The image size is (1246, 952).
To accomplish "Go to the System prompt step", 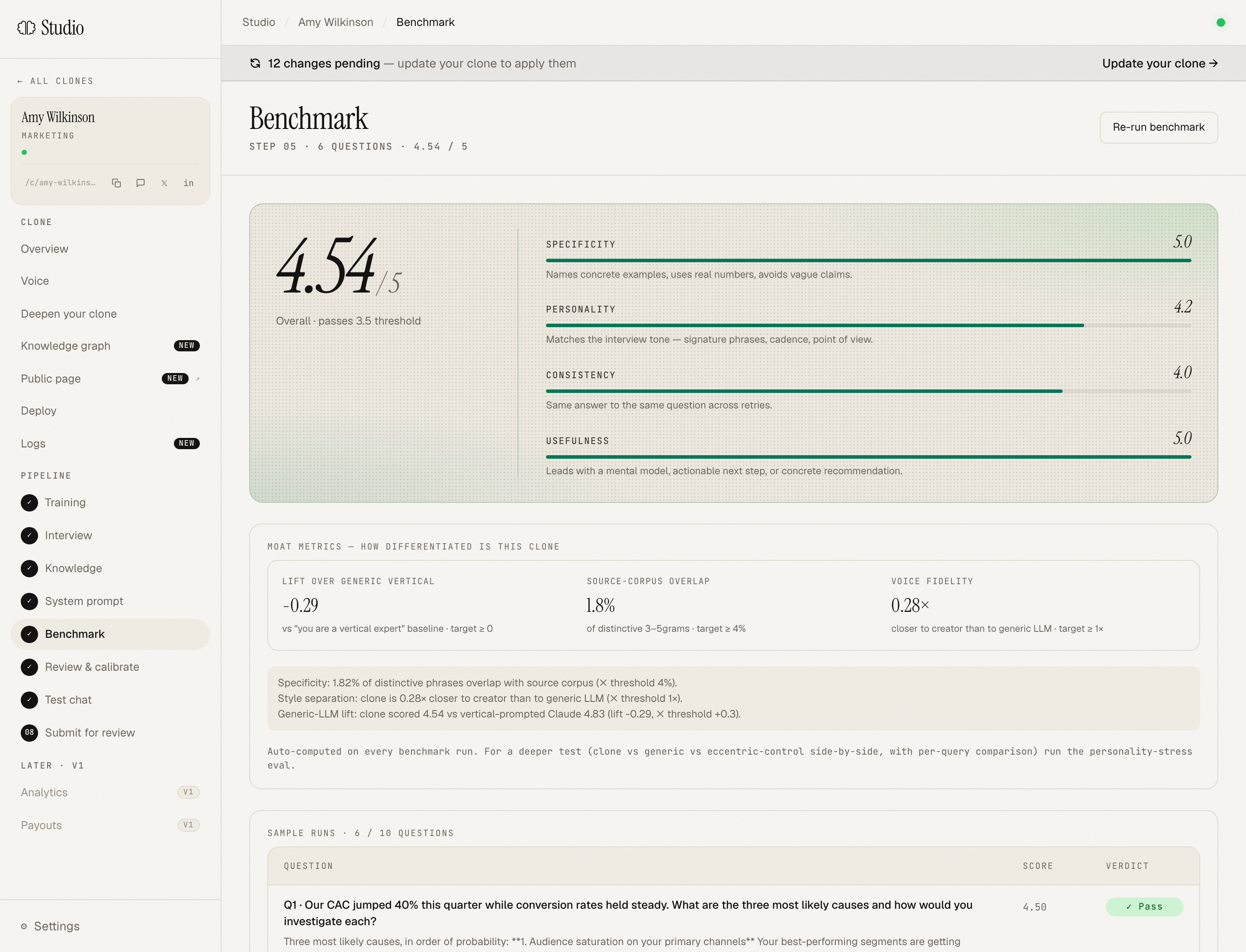I will [110, 601].
